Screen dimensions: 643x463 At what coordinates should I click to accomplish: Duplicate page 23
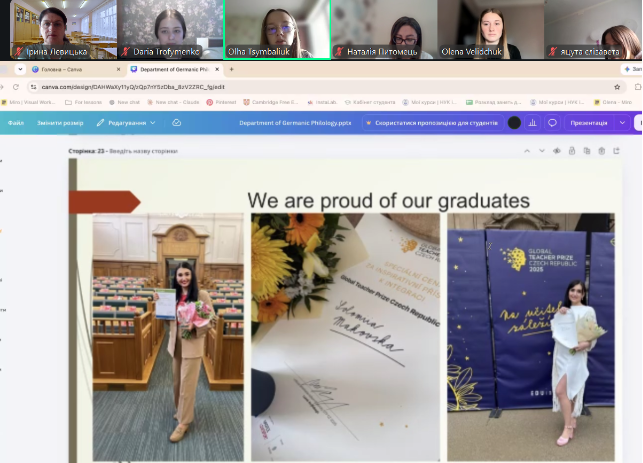(587, 151)
